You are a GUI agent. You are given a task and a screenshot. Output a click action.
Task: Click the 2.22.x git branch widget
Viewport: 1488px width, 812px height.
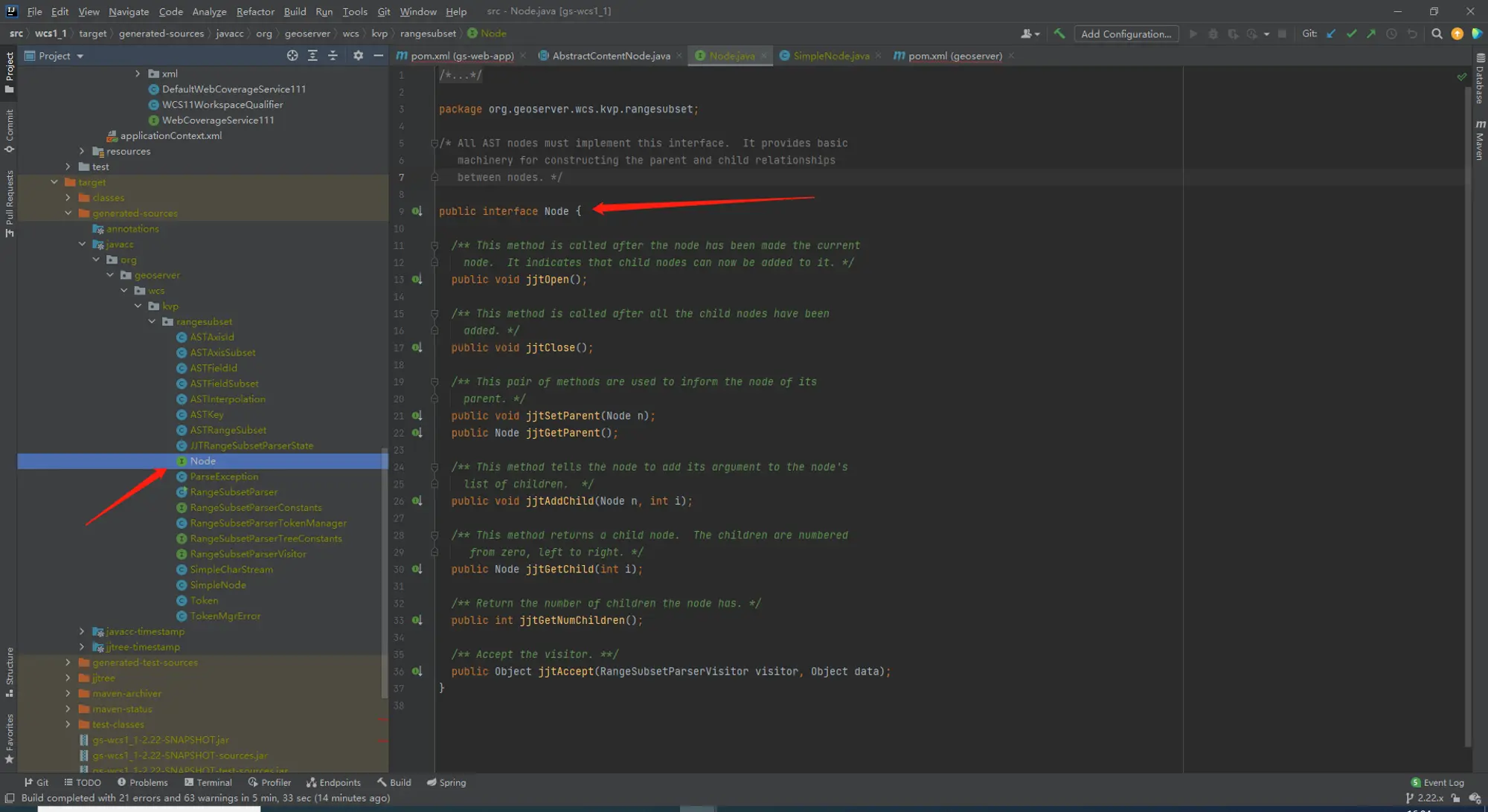(1424, 798)
